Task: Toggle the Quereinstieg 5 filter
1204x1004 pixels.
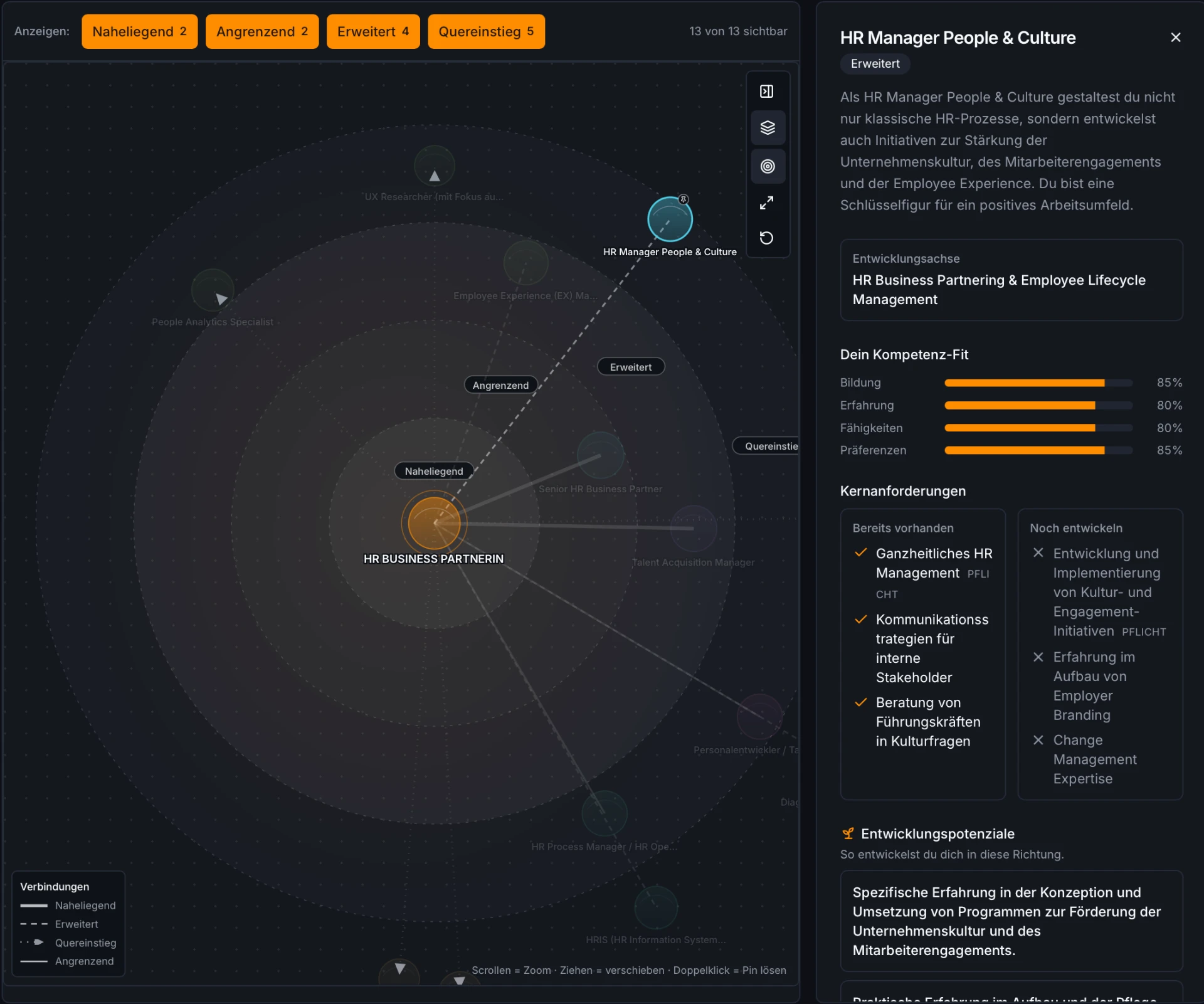Action: (x=486, y=31)
